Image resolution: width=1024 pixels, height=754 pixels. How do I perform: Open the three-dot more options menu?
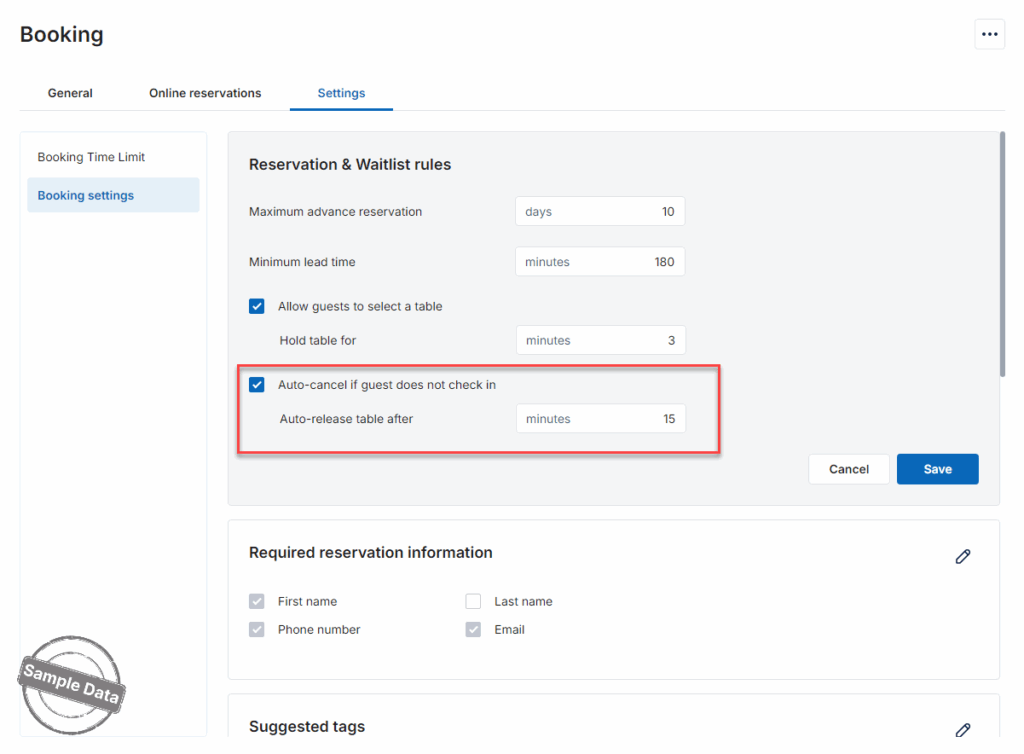[x=989, y=34]
